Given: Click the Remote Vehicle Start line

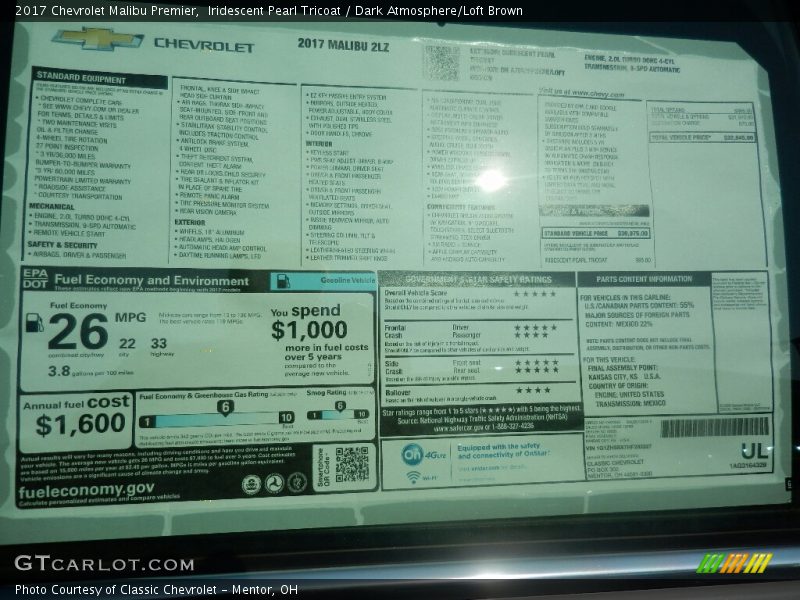Looking at the screenshot, I should pos(69,233).
